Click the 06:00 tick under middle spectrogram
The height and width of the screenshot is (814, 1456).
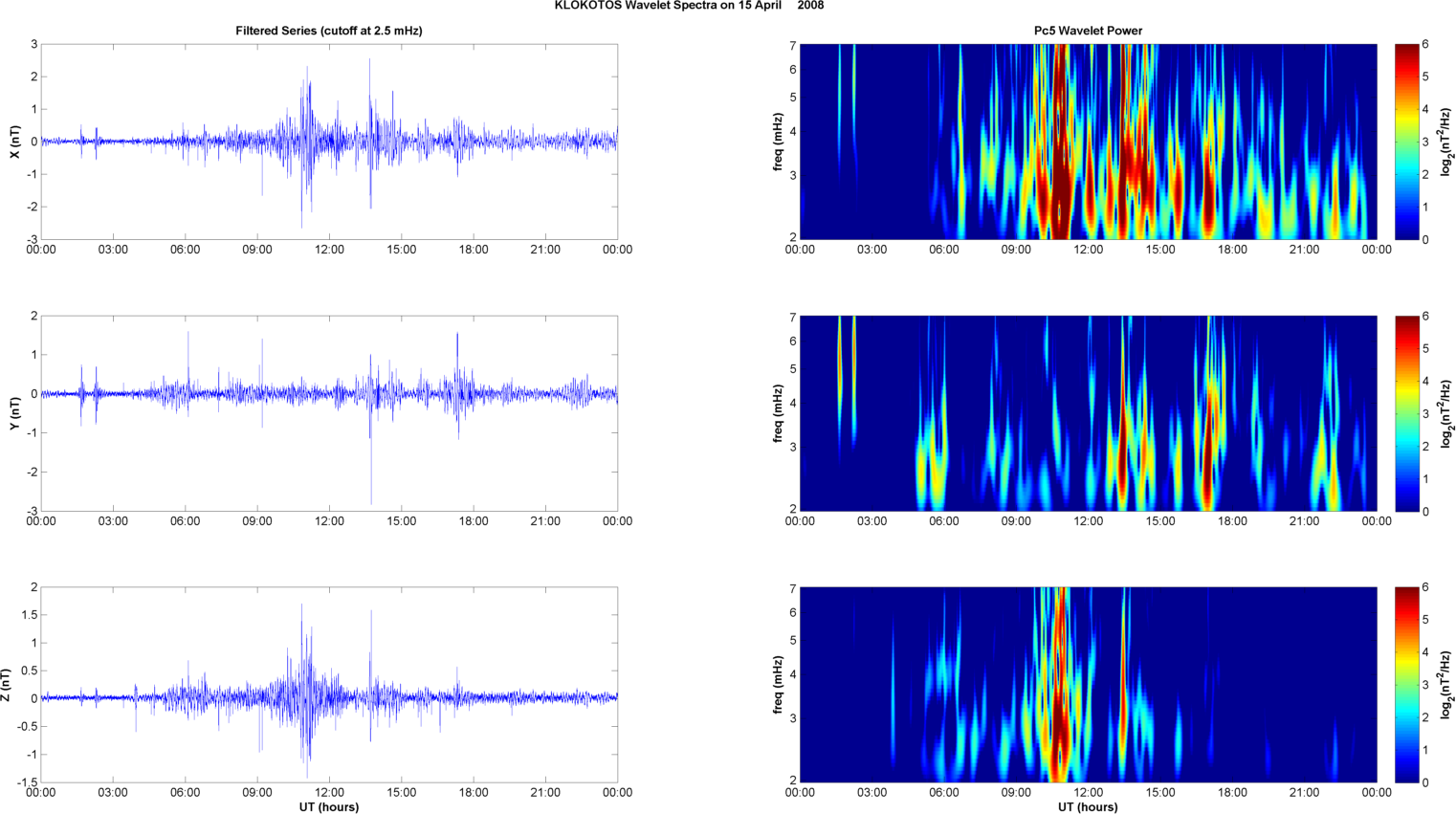click(x=944, y=521)
